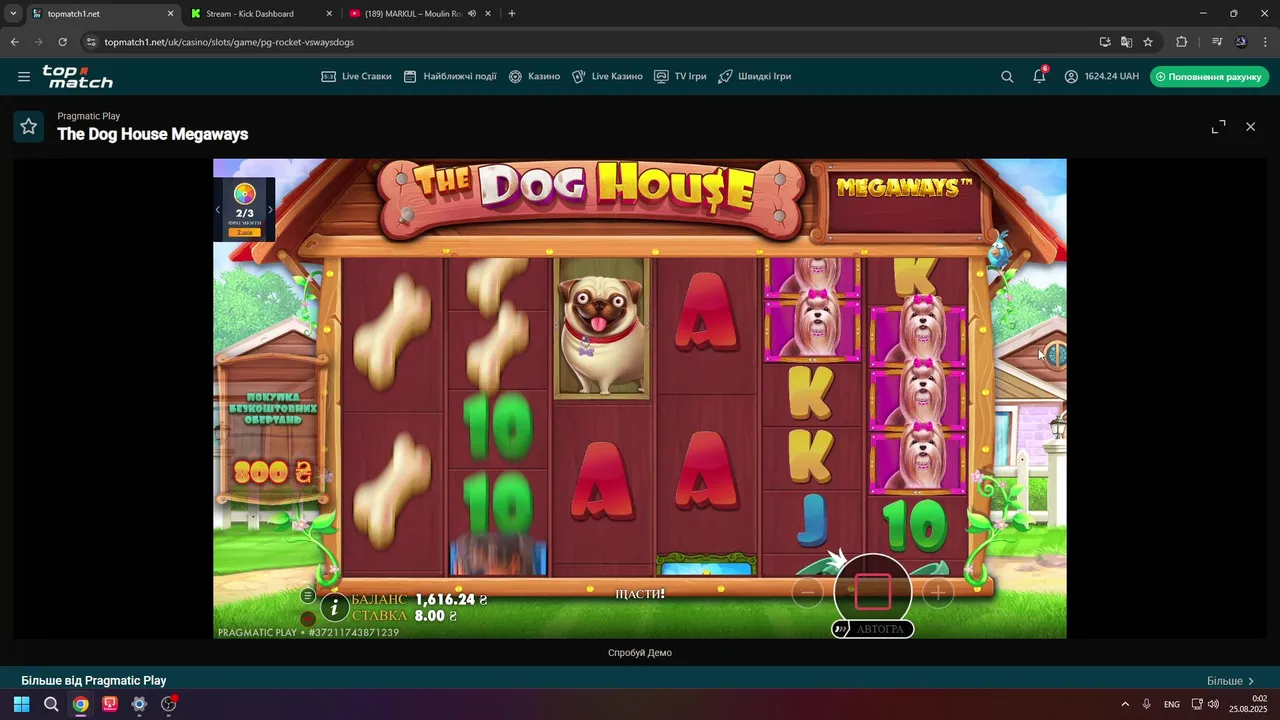Open user account profile icon
Screen dimensions: 1280x720
pyautogui.click(x=1071, y=76)
